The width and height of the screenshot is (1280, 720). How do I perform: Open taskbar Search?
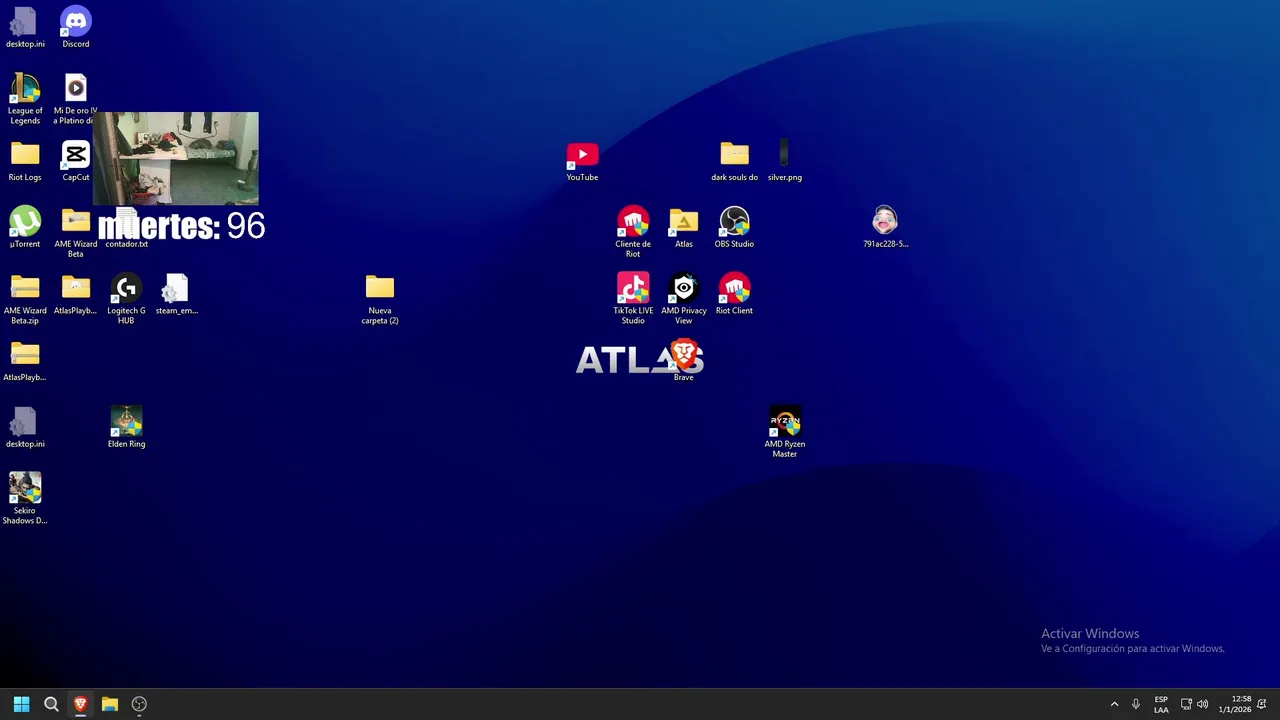coord(51,704)
